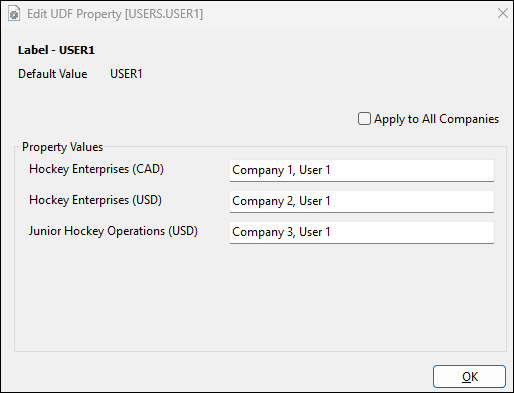Place cursor in 'Company 3, User 1' text

[x=281, y=232]
